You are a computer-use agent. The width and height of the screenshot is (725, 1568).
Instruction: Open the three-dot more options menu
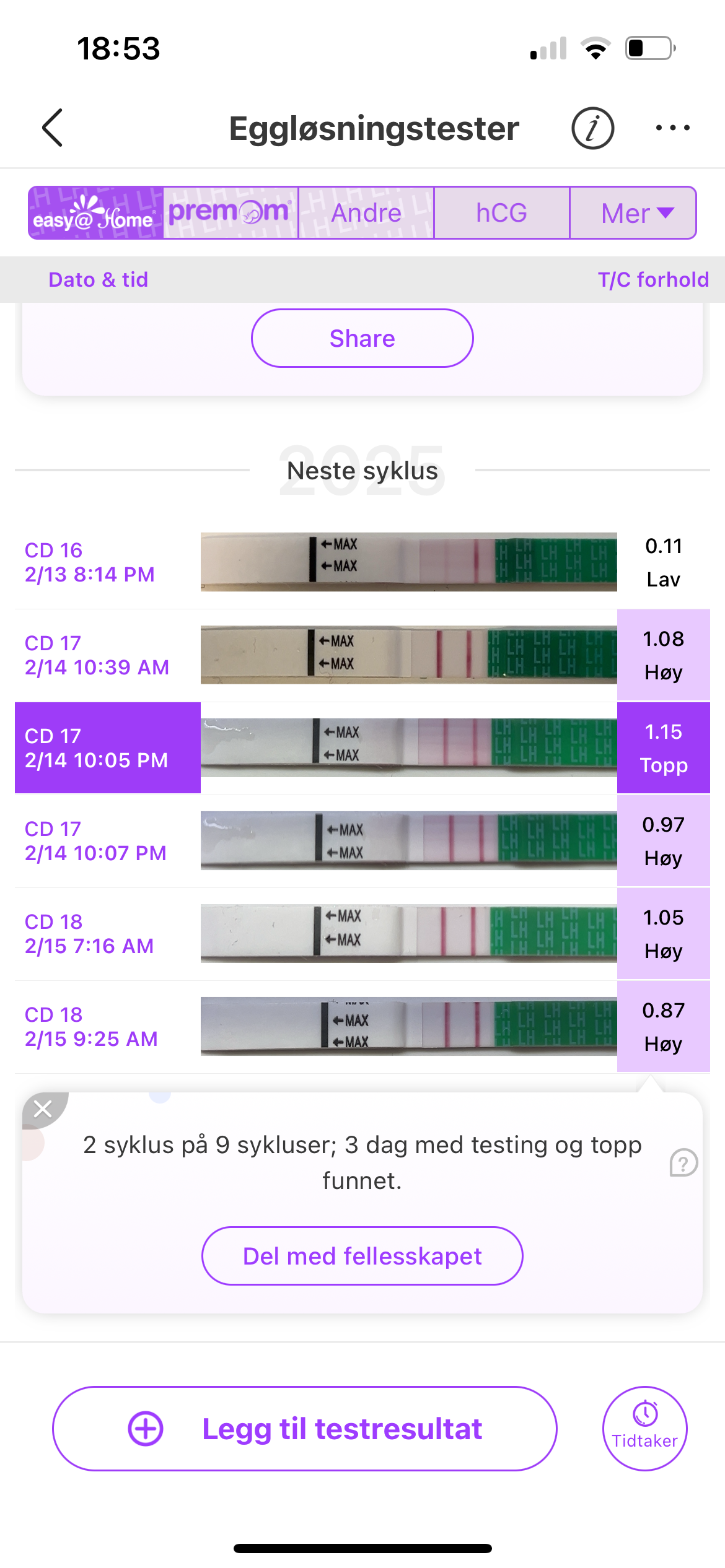(x=672, y=128)
